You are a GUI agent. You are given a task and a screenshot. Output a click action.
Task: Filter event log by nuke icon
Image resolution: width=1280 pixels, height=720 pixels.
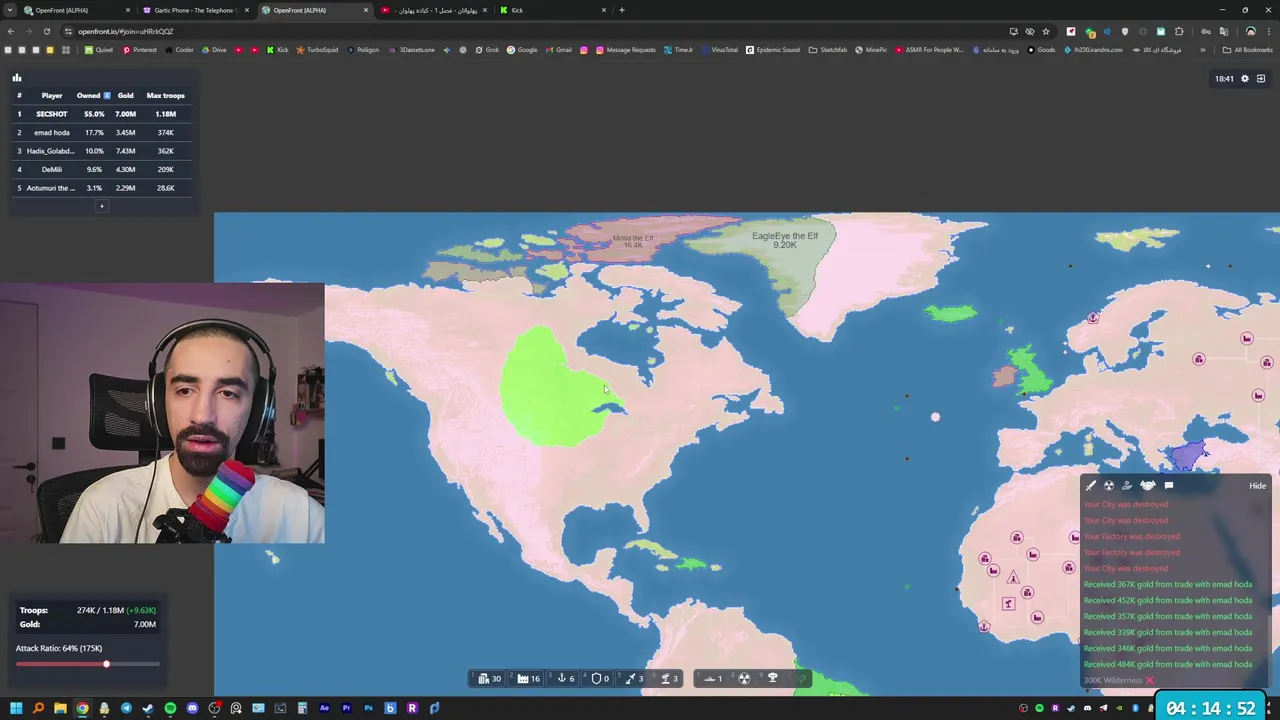[1109, 485]
